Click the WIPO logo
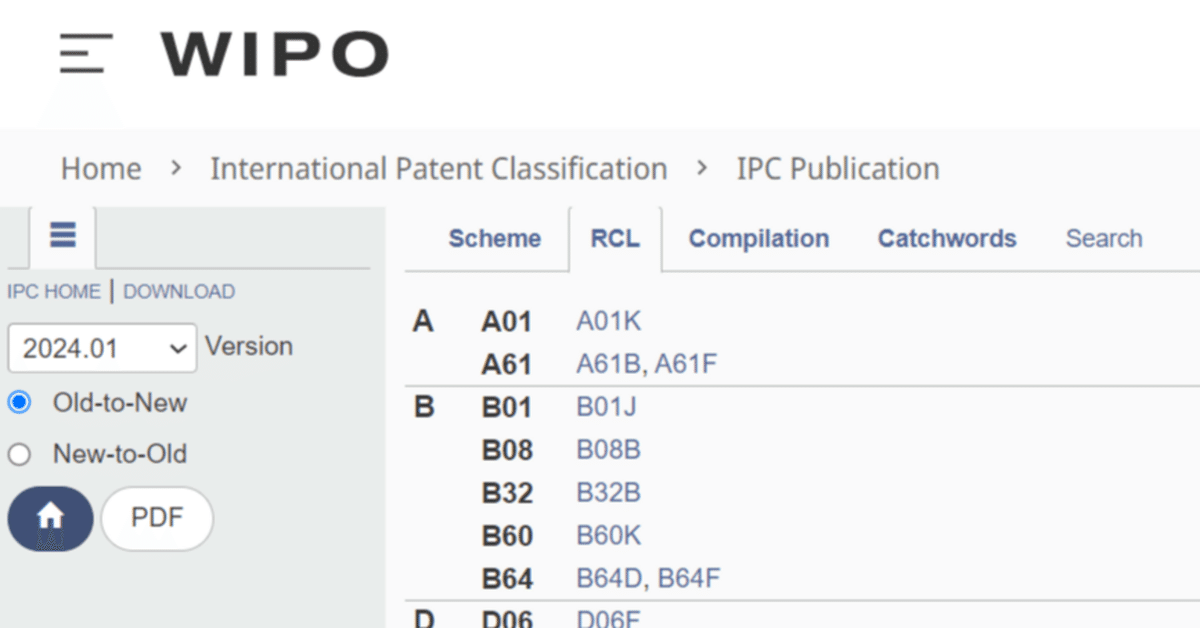The width and height of the screenshot is (1200, 628). pos(274,54)
